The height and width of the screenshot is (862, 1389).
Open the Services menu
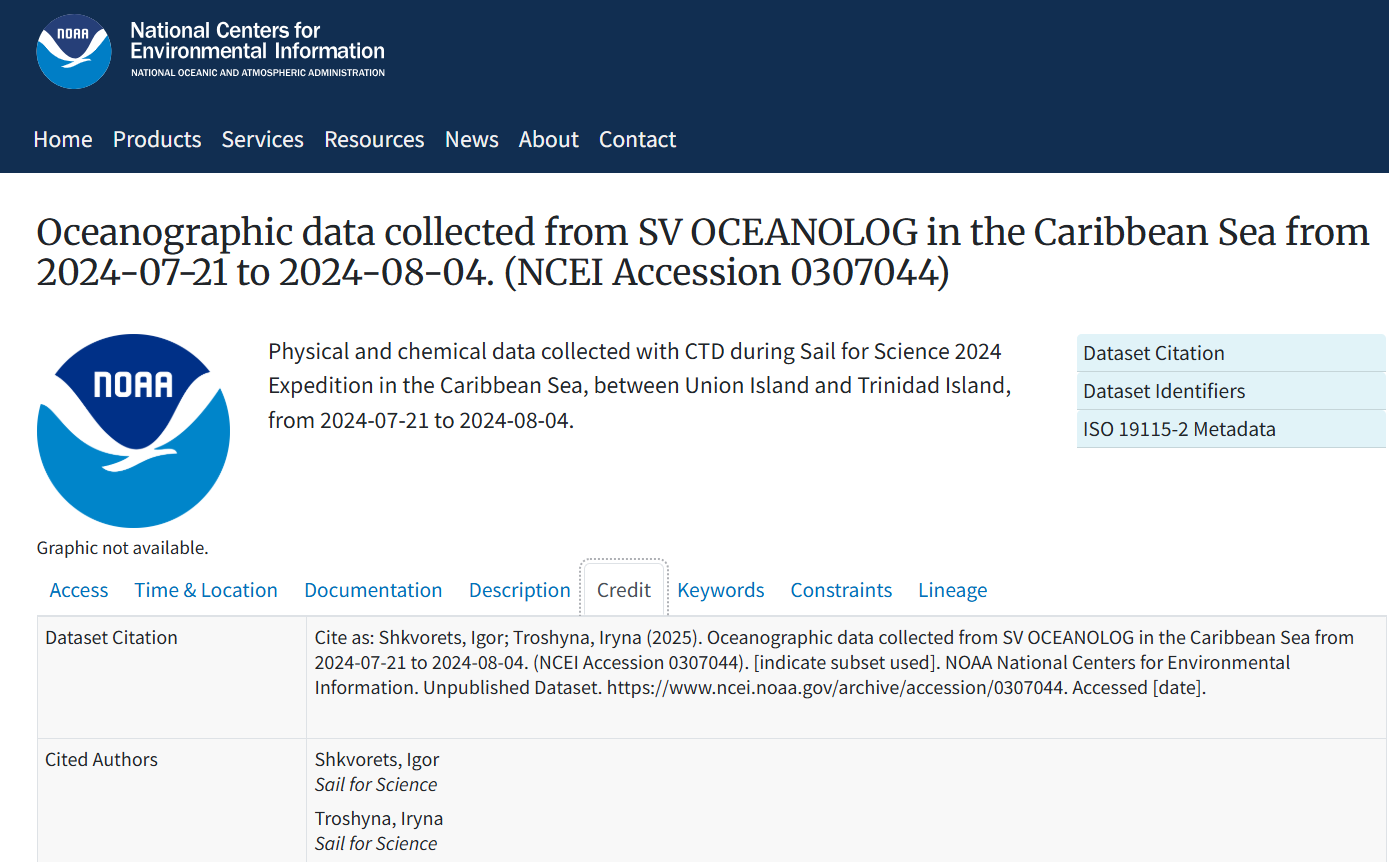263,139
